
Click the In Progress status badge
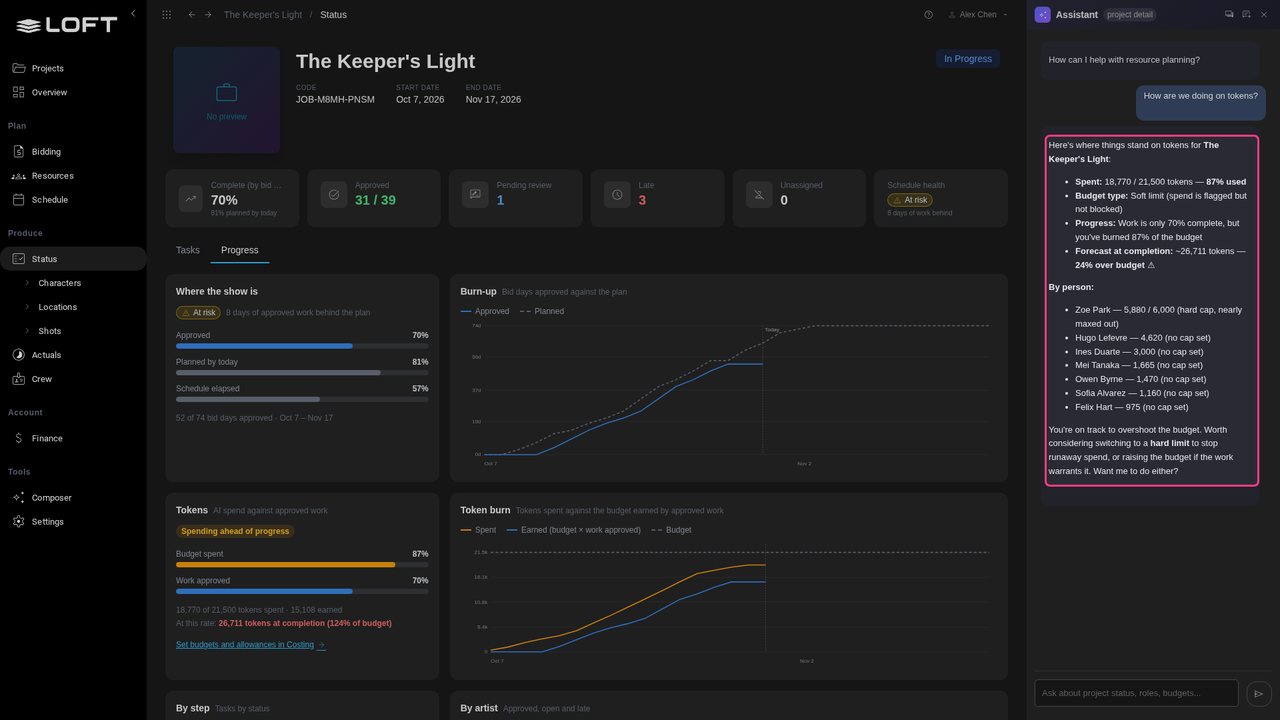[968, 59]
